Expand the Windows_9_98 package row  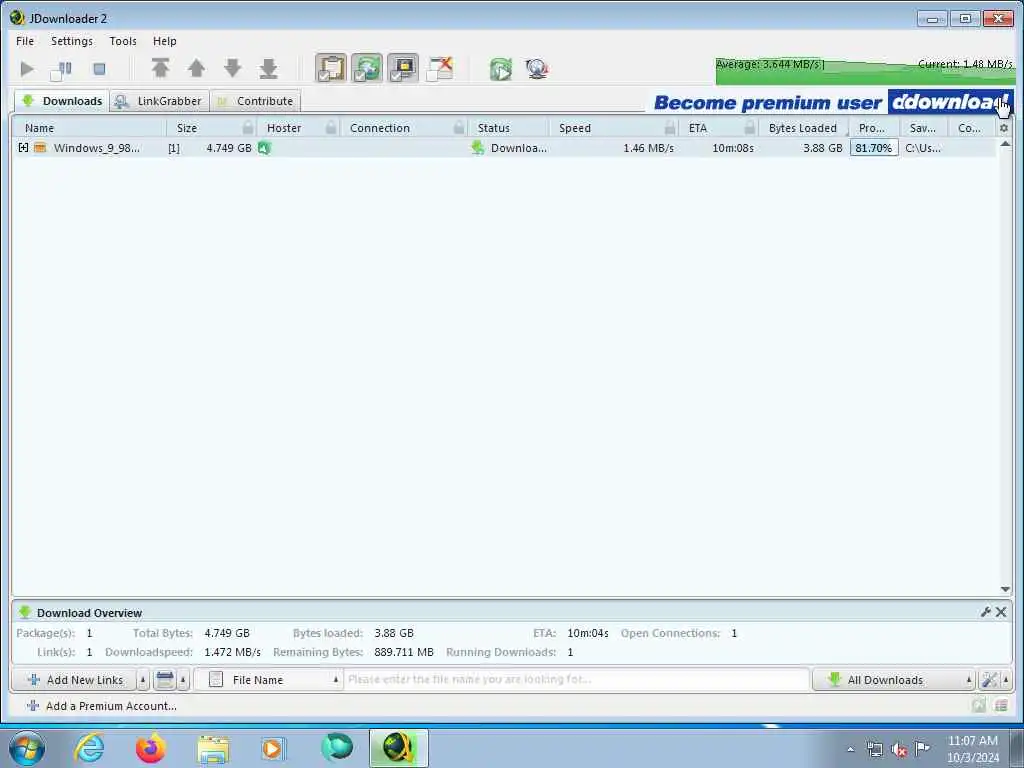coord(24,148)
